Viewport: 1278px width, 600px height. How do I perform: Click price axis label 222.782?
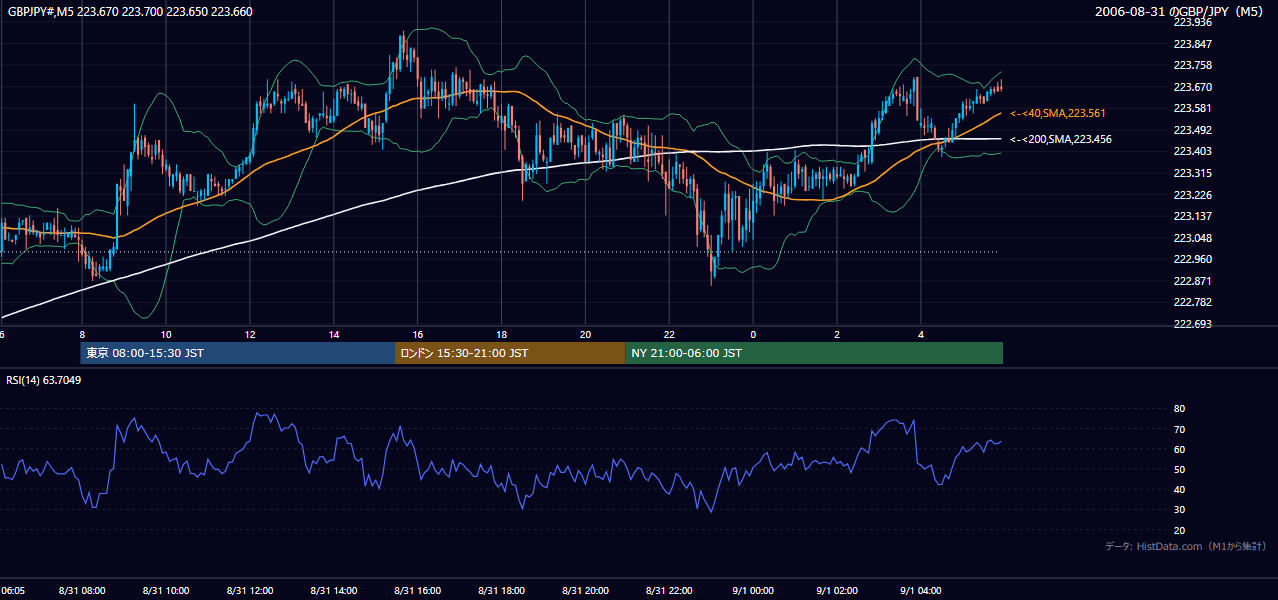pyautogui.click(x=1192, y=302)
